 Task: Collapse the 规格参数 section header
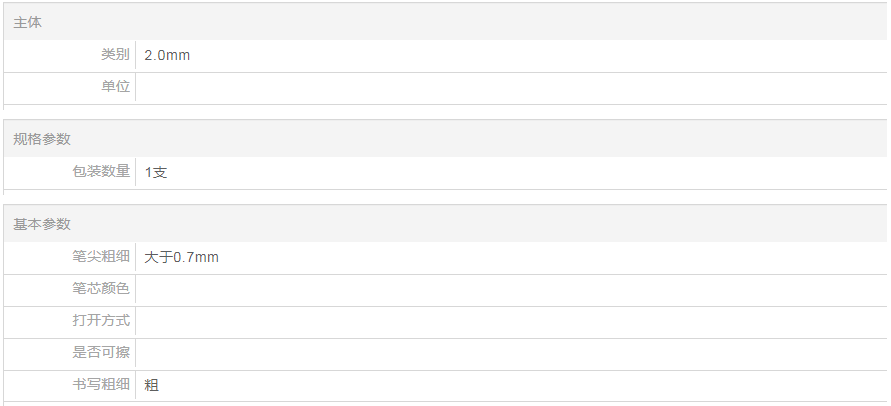coord(42,139)
